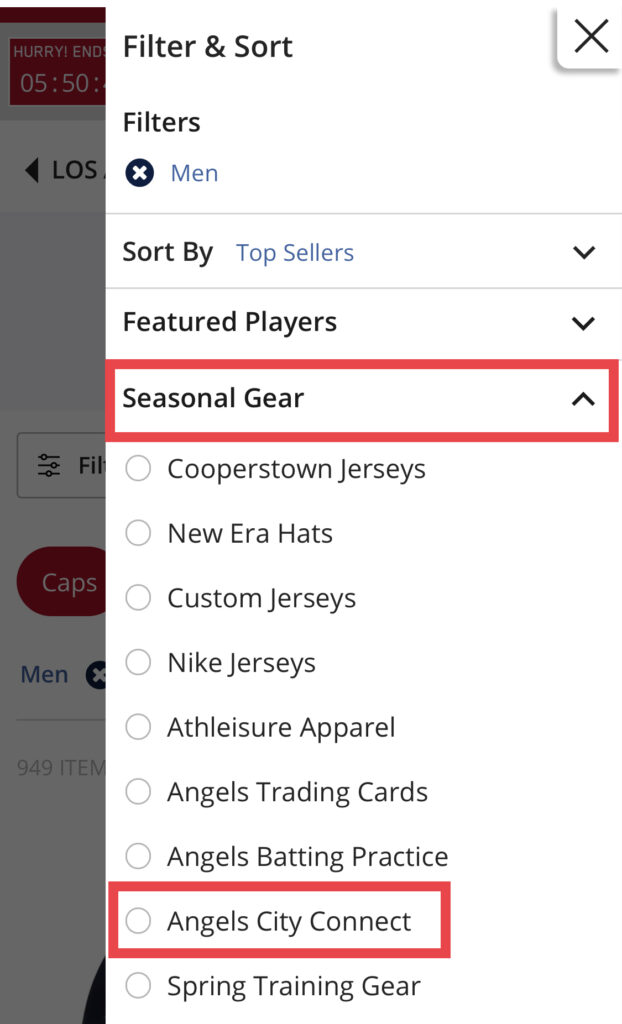Remove the Men filter with x icon
Screen dimensions: 622x1024
(140, 173)
